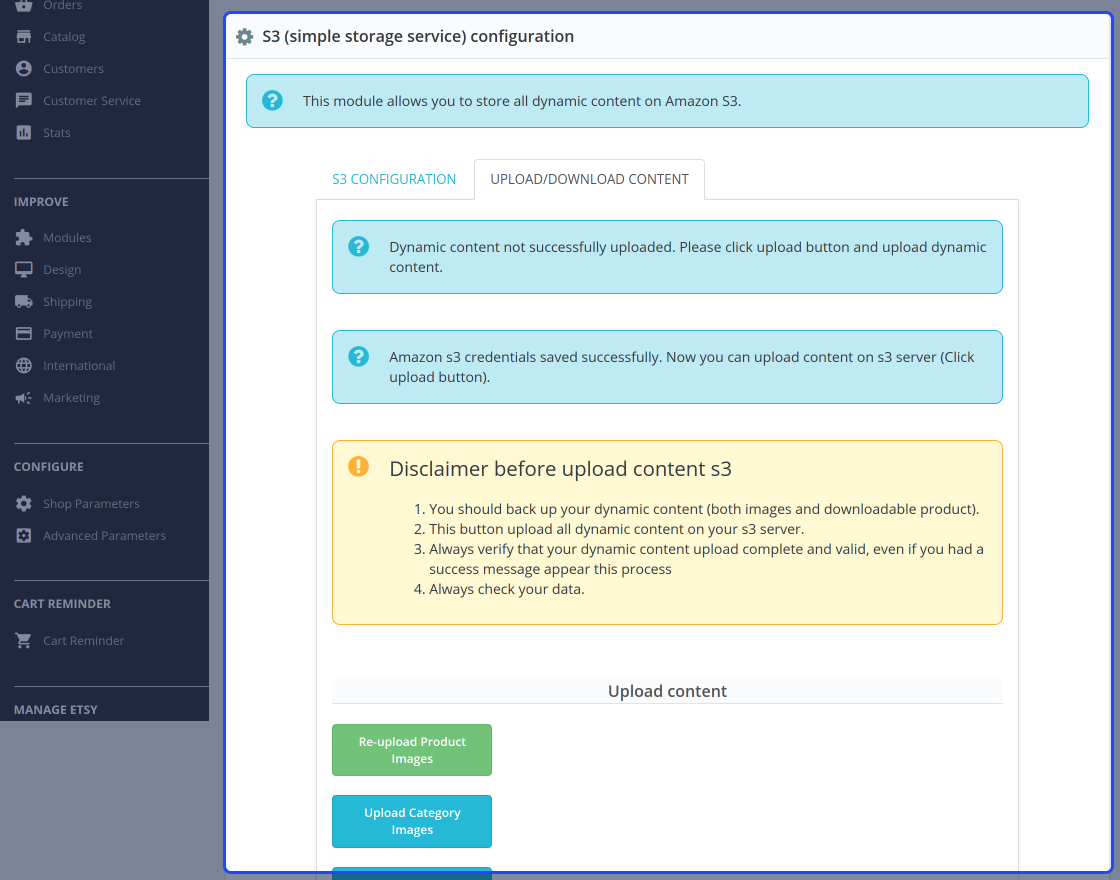This screenshot has width=1120, height=880.
Task: Open the Catalog menu entry
Action: tap(64, 36)
